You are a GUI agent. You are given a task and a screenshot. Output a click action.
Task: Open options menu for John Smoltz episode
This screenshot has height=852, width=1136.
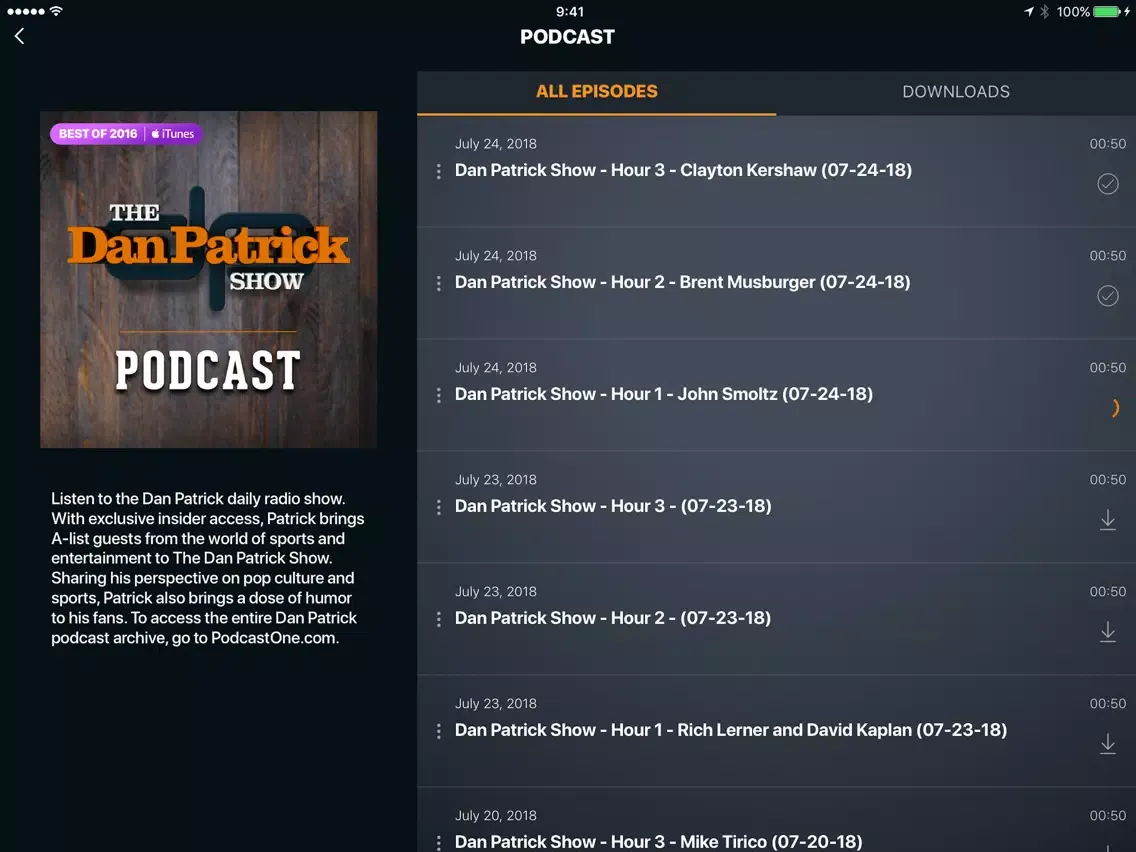(438, 396)
